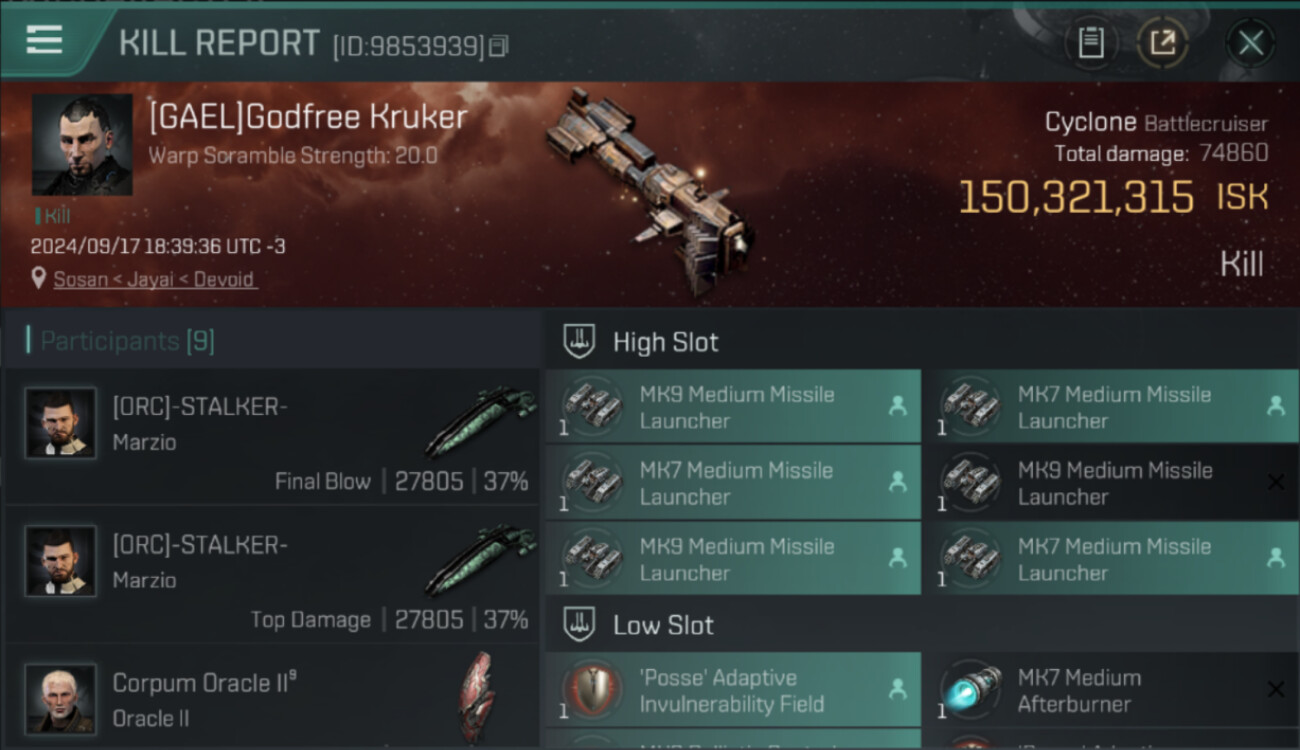This screenshot has width=1300, height=750.
Task: Open the Sosan < Jayai < Devoid location link
Action: click(x=154, y=280)
